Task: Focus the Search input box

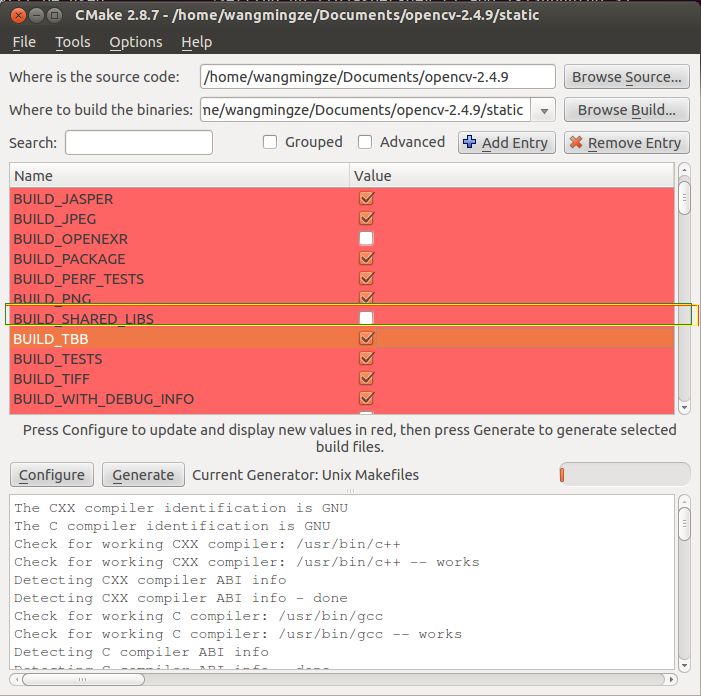Action: 139,143
